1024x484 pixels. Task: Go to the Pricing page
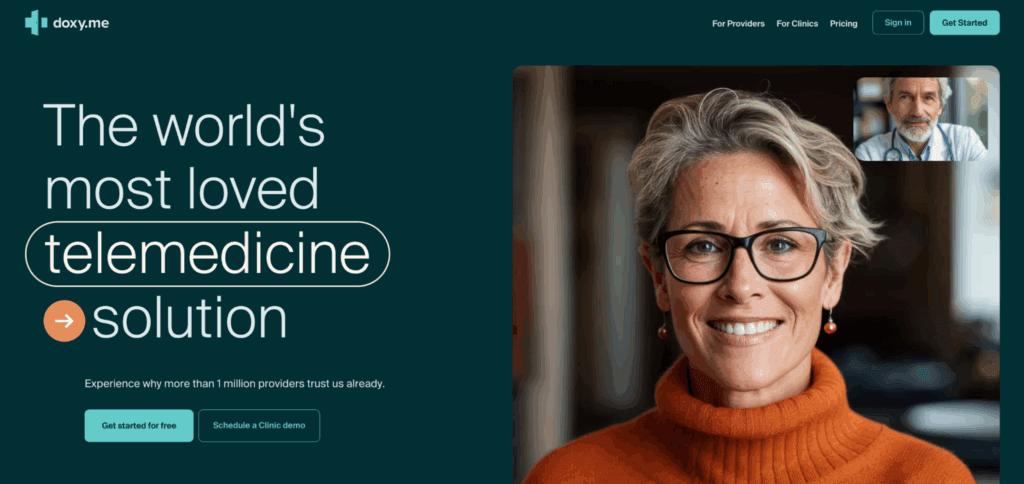pyautogui.click(x=843, y=24)
